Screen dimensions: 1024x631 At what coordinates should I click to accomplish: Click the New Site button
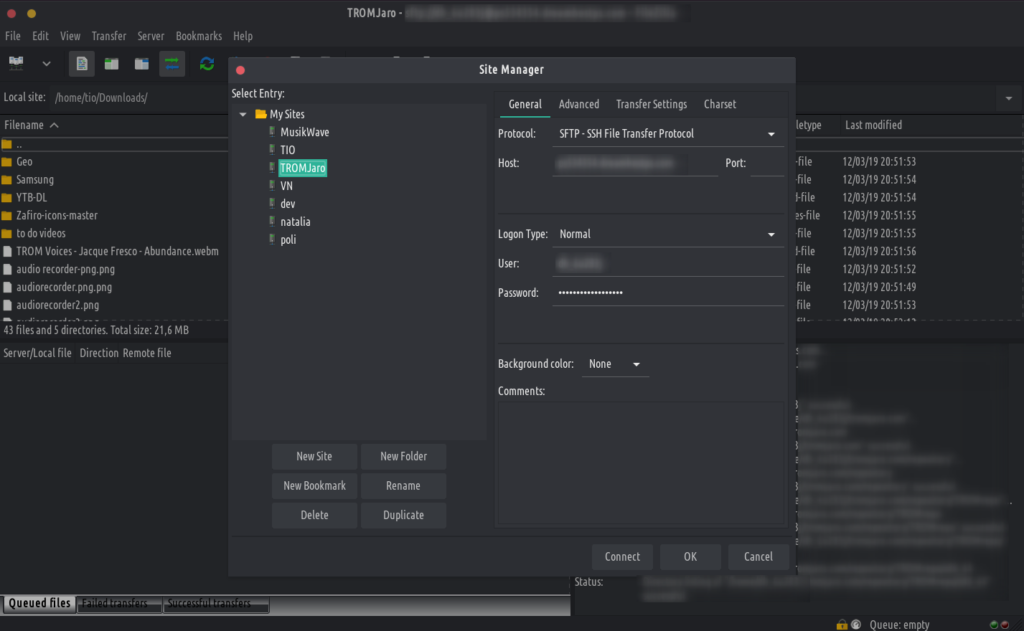pos(314,456)
